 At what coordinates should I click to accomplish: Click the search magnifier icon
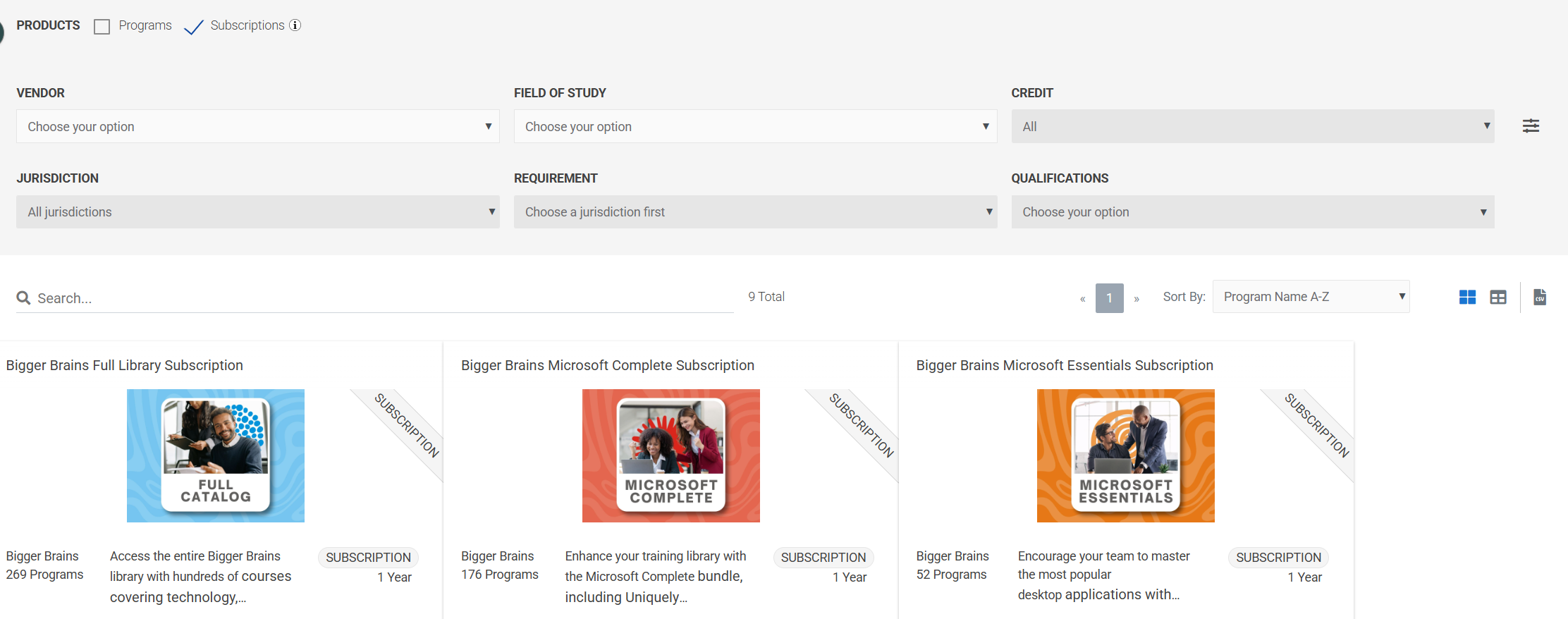pyautogui.click(x=23, y=298)
